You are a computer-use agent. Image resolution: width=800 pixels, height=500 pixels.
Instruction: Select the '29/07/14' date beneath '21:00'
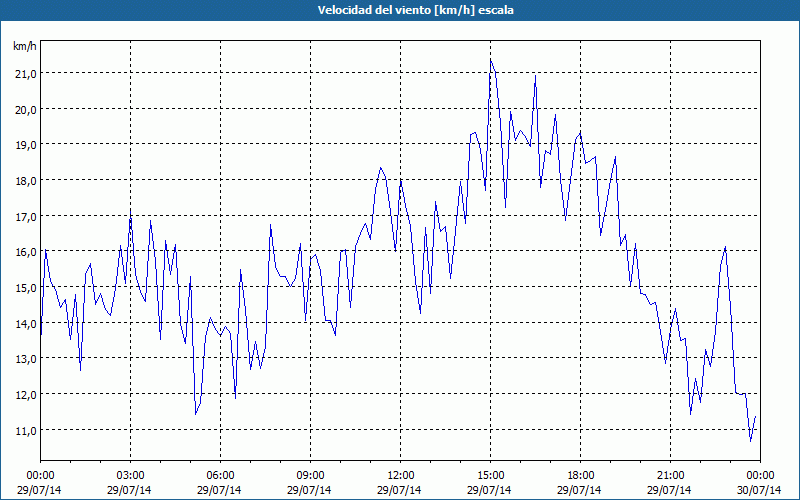click(669, 490)
